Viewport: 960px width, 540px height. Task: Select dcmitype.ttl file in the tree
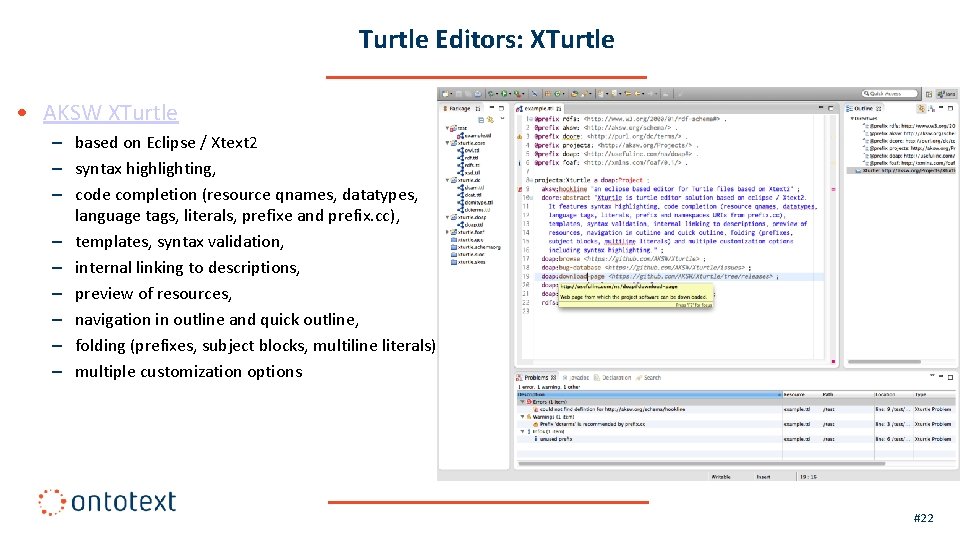[474, 203]
